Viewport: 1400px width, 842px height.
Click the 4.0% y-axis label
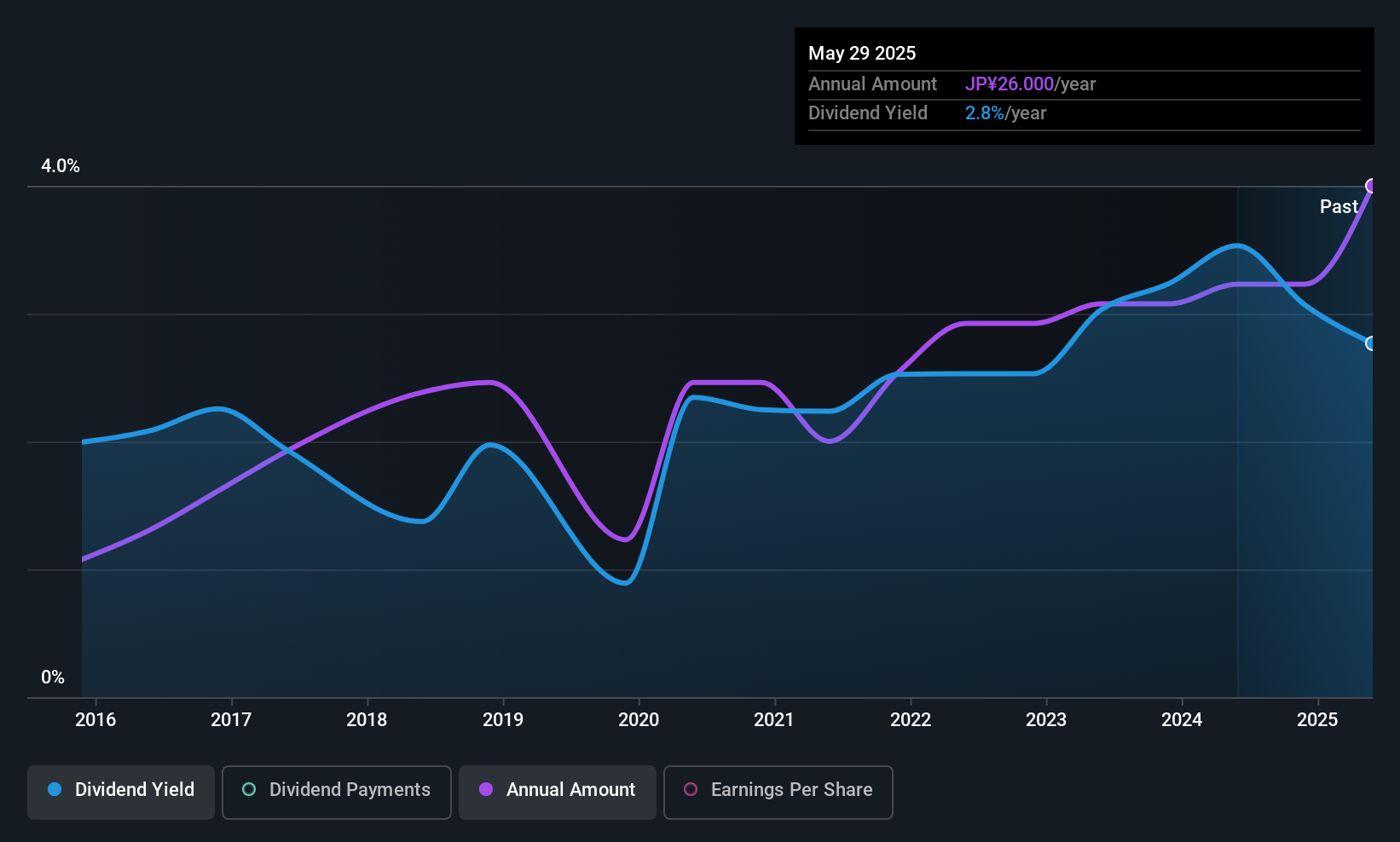pos(61,166)
